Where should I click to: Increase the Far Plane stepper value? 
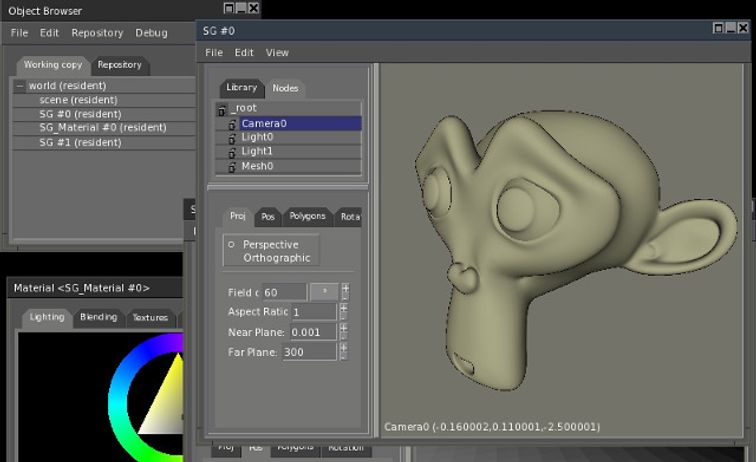(x=345, y=347)
